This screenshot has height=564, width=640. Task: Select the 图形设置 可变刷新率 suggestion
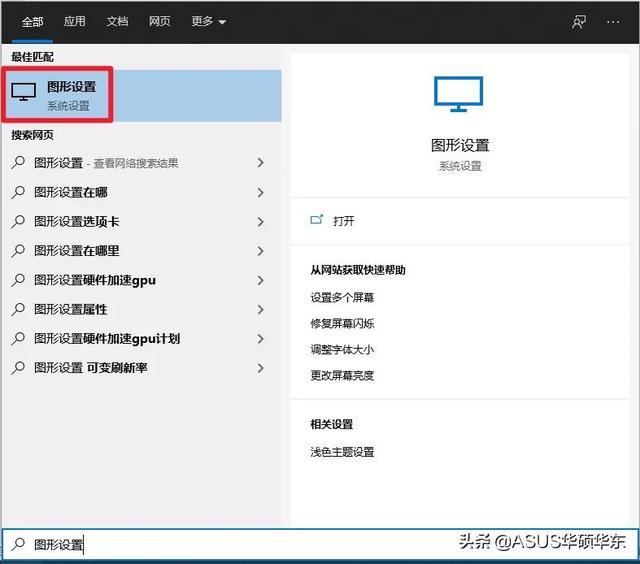click(x=141, y=368)
